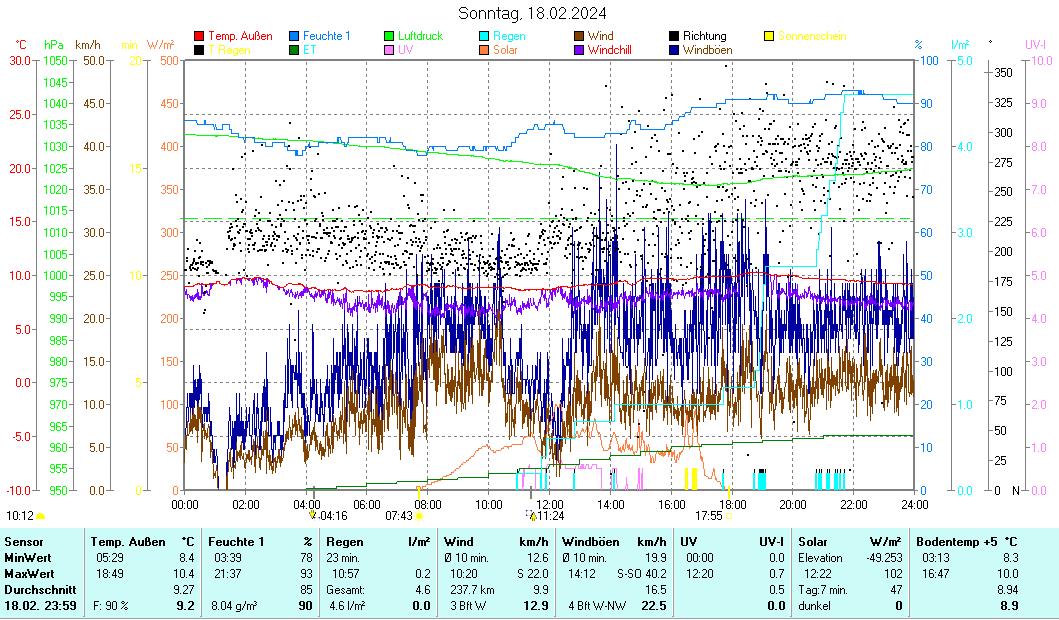
Task: Click the chart title Sonntag, 18.02.2024
Action: (531, 14)
